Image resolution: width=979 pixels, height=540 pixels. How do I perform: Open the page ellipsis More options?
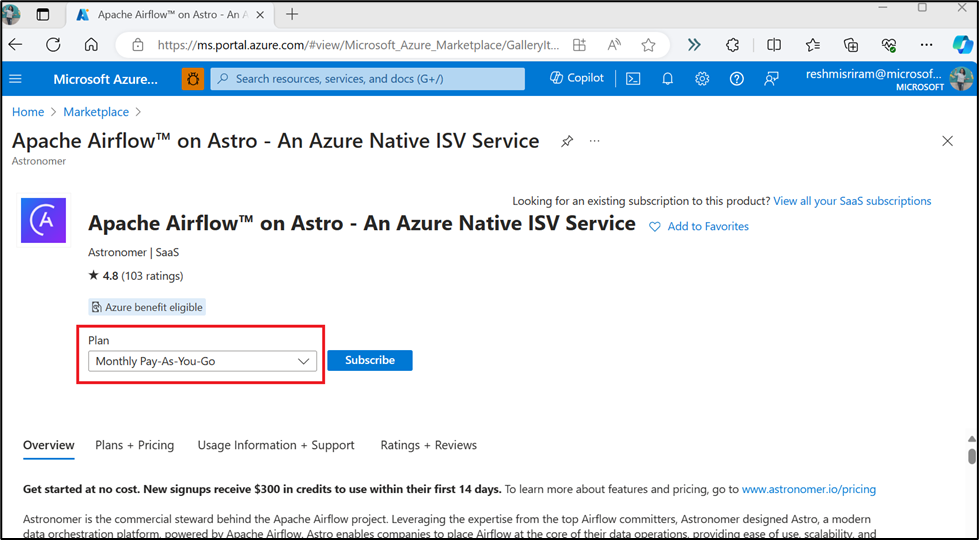point(594,141)
